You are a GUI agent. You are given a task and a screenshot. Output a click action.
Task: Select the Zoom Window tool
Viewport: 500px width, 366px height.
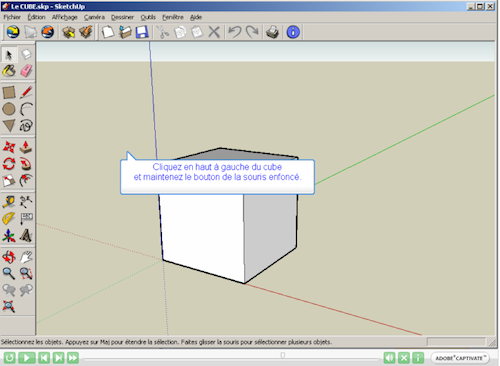coord(26,273)
